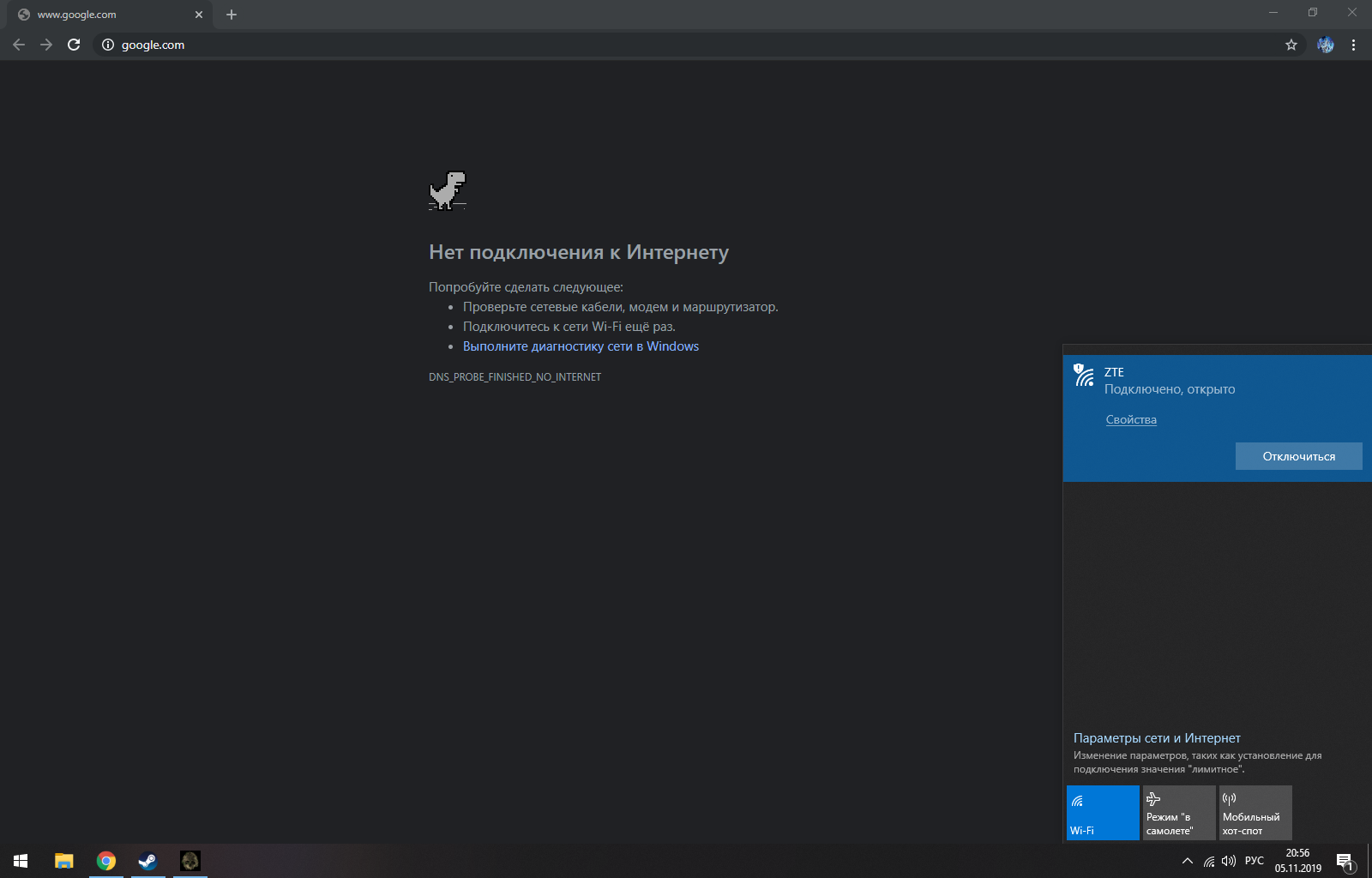
Task: Restore down the Chrome window
Action: pos(1313,12)
